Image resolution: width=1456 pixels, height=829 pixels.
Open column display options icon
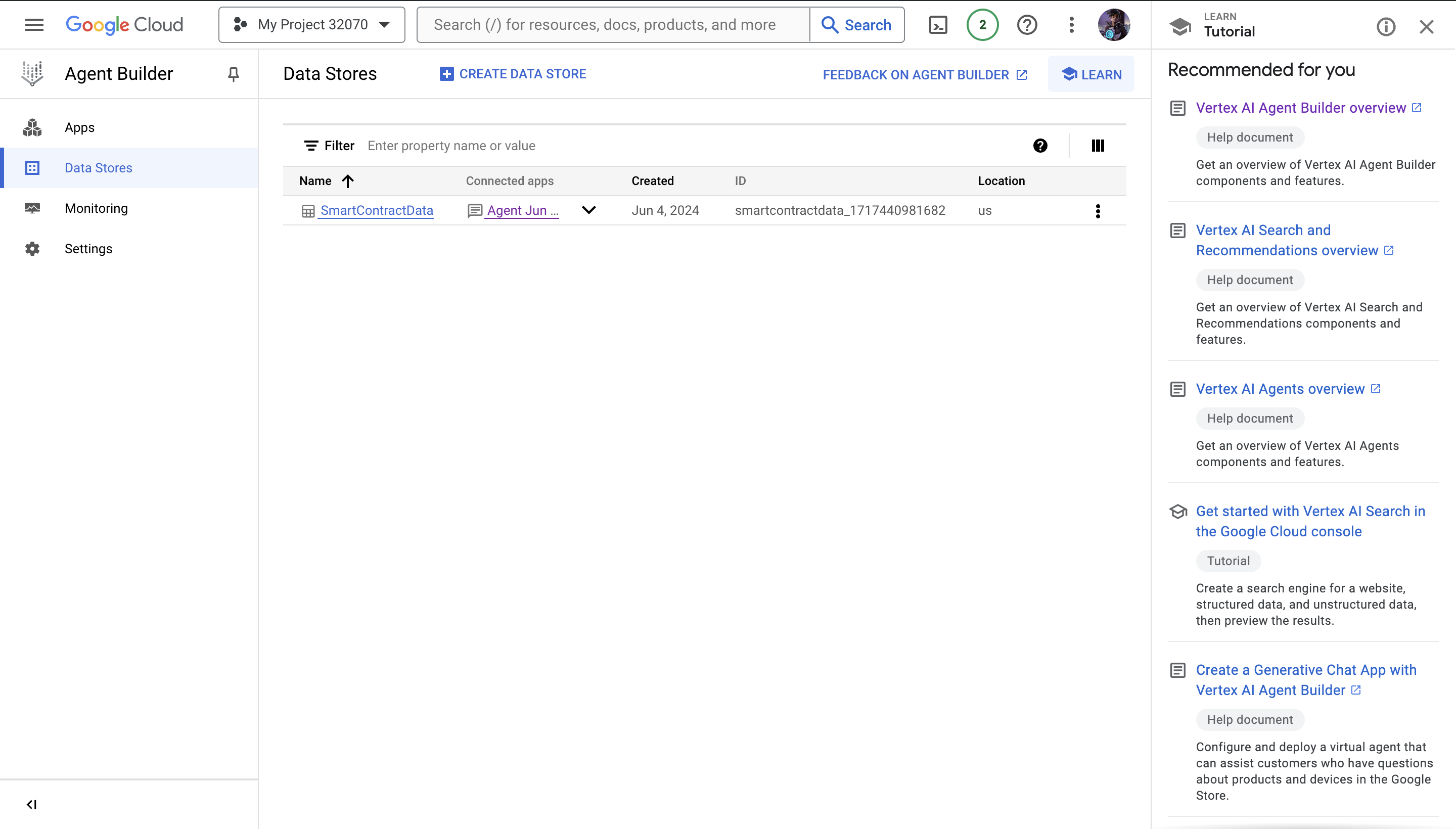tap(1097, 146)
